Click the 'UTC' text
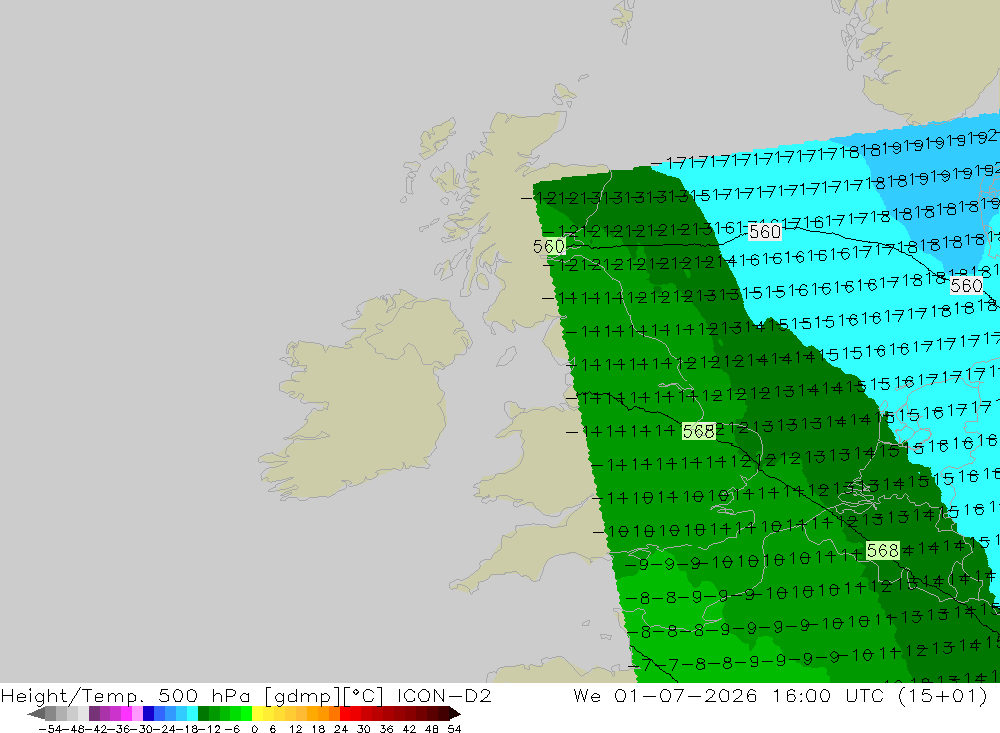Screen dimensions: 1000x733 (865, 695)
